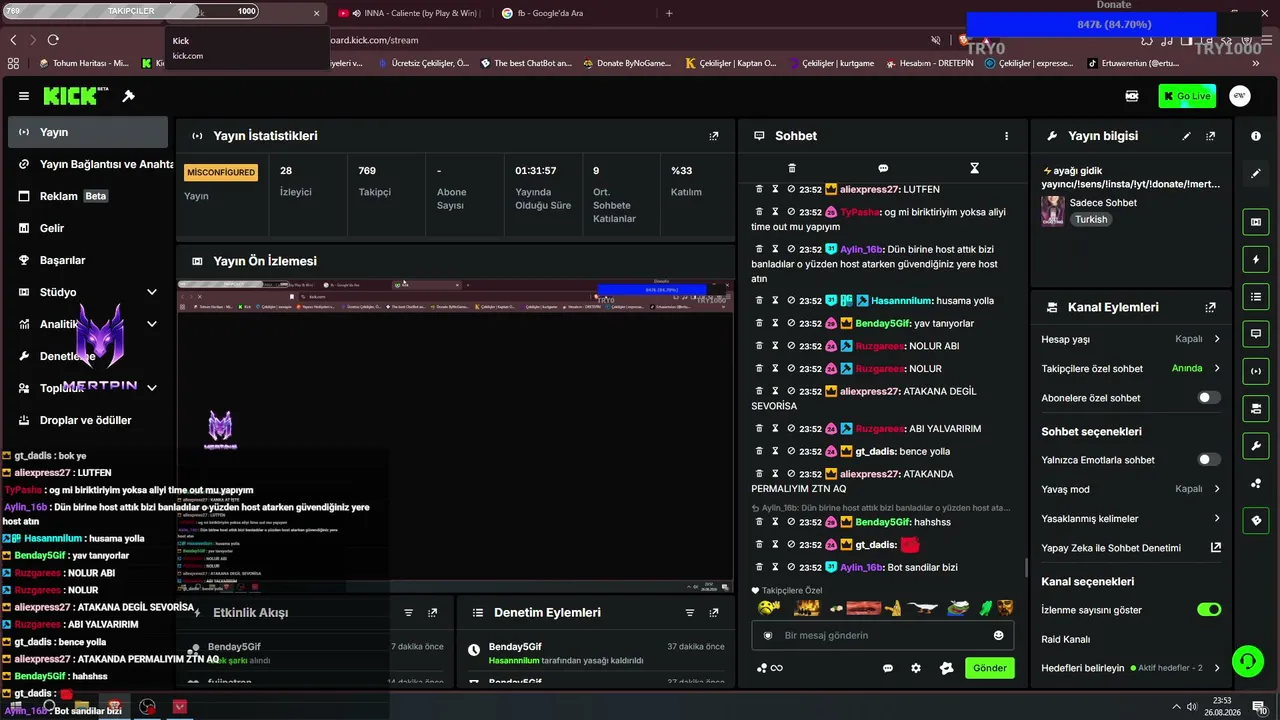Ban gt_dadis from the 'bence yolla' message
The image size is (1280, 720).
pos(791,451)
